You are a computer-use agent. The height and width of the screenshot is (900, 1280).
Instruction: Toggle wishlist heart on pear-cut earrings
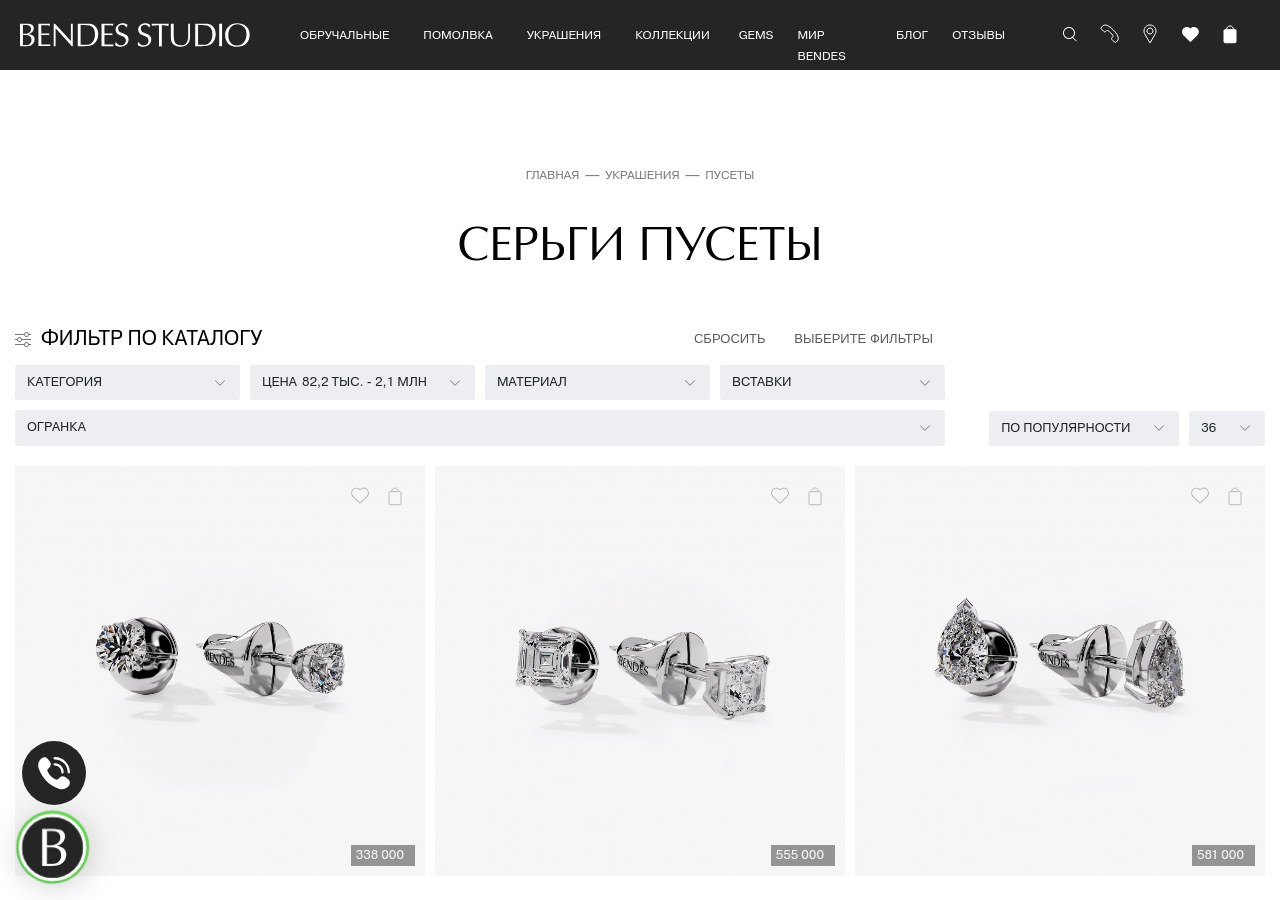[1200, 495]
